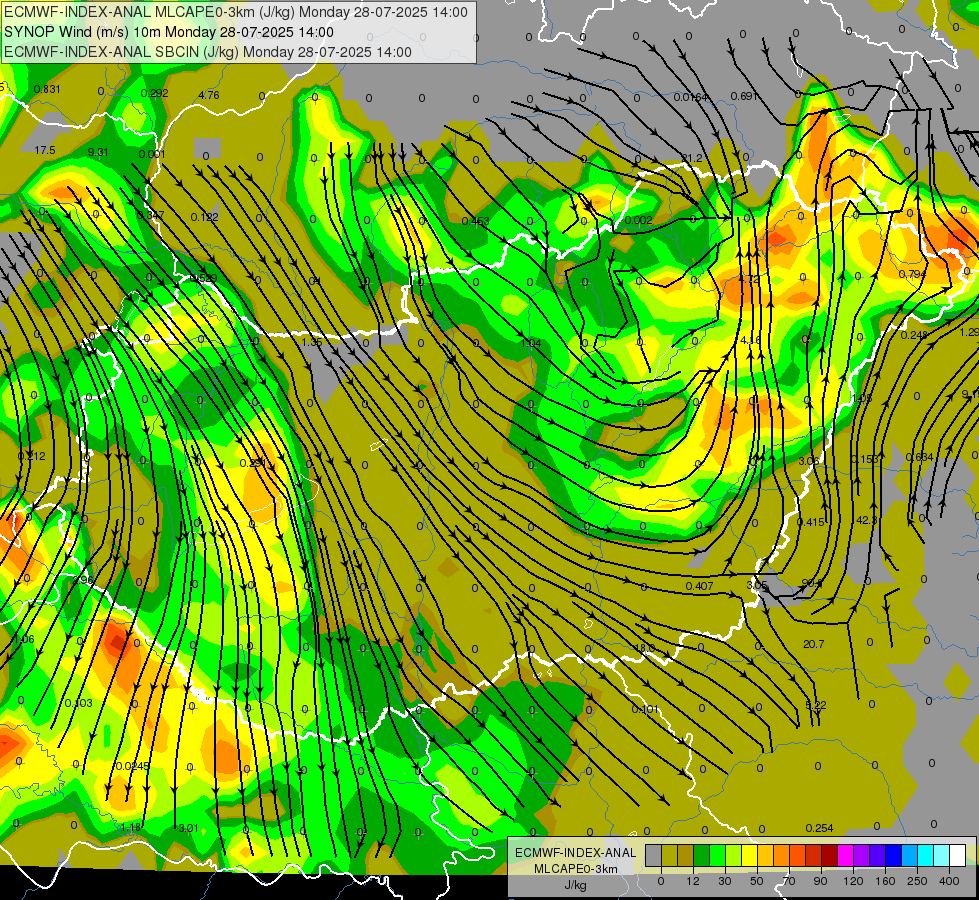Screen dimensions: 979x900
Task: Click the map value 0.407
Action: pyautogui.click(x=699, y=586)
